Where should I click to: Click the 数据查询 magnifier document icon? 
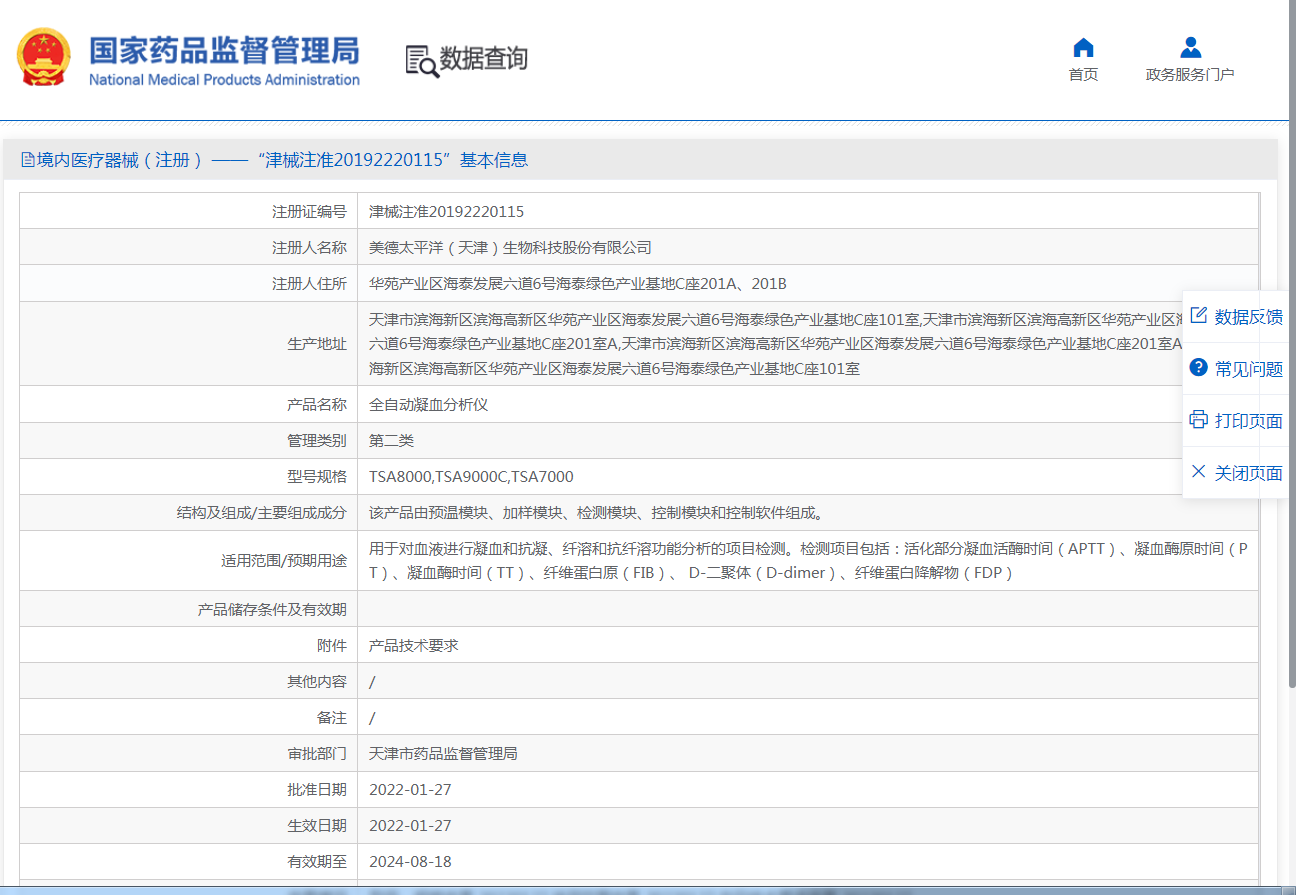(421, 60)
